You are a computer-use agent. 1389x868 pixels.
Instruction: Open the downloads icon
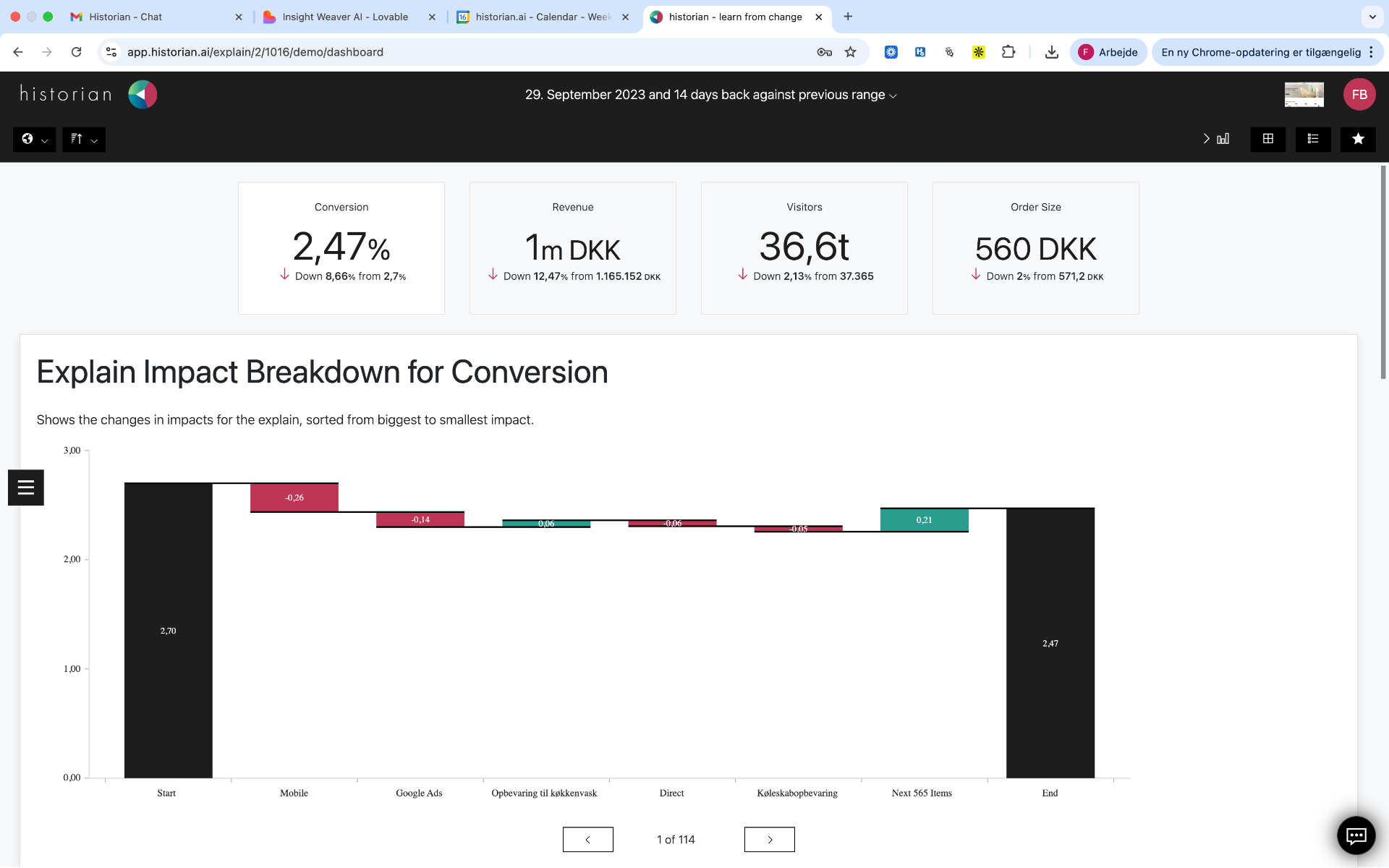[x=1052, y=52]
